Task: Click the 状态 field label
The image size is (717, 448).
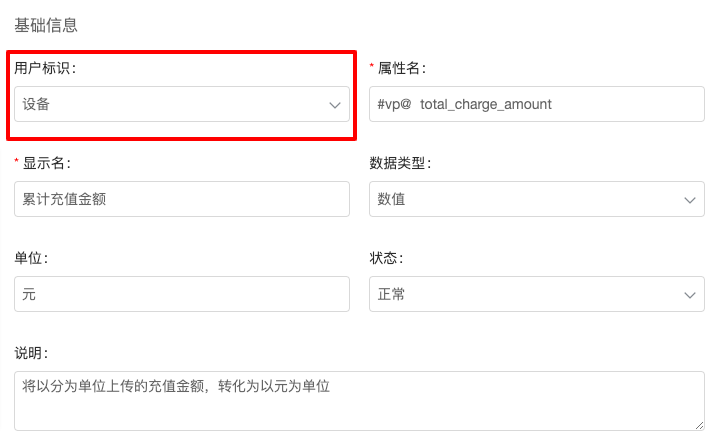Action: click(386, 258)
